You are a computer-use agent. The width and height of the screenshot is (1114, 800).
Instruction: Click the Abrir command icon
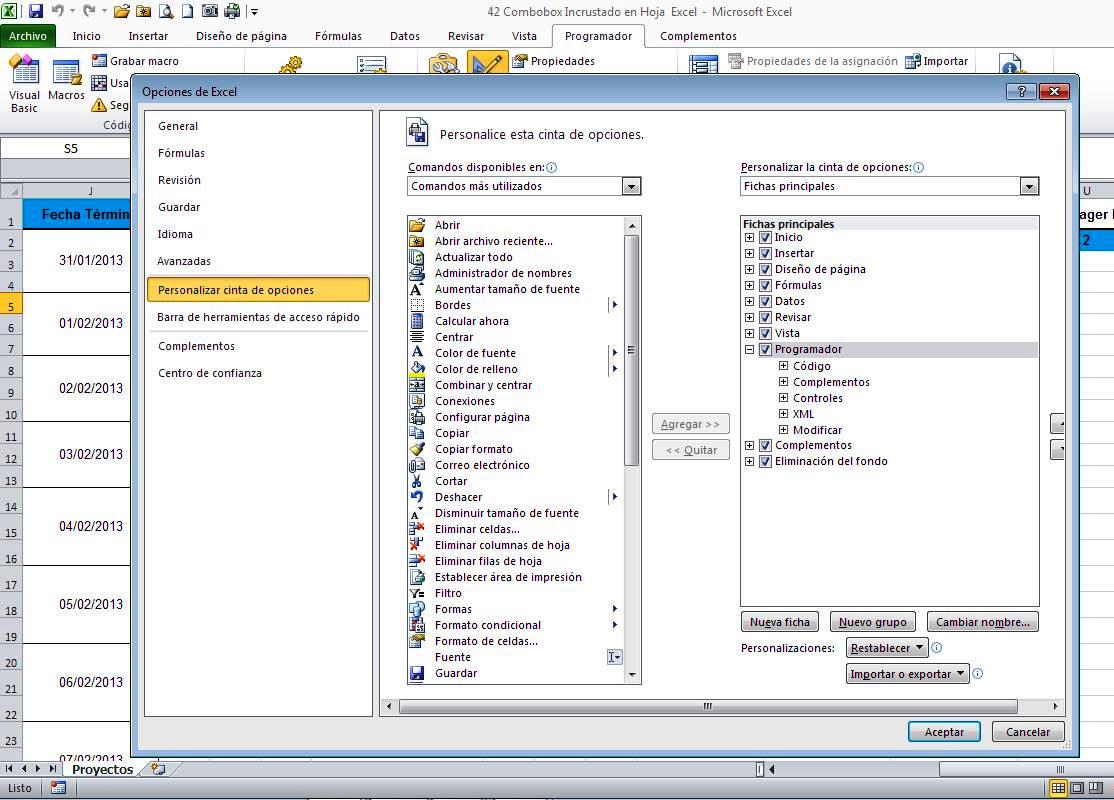pos(417,225)
